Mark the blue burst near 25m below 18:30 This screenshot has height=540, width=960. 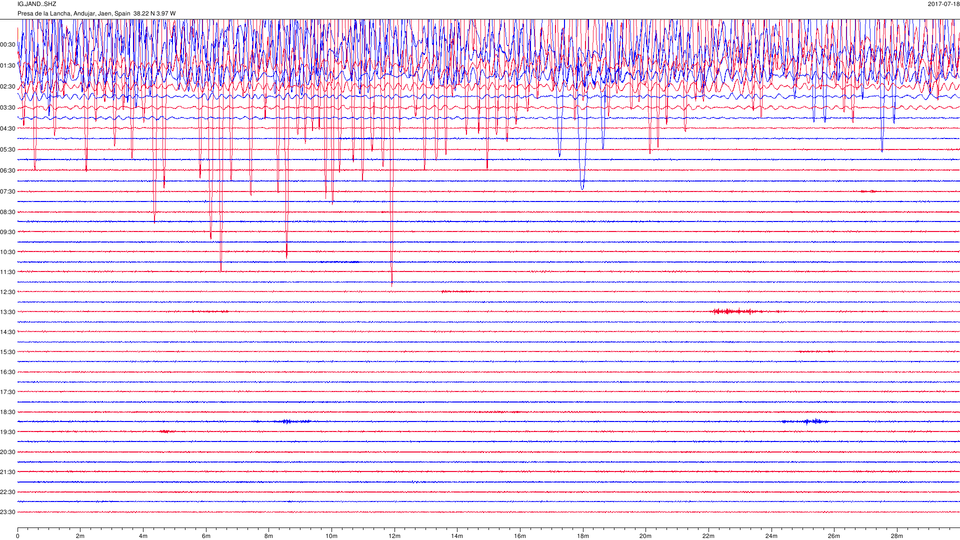tap(806, 421)
